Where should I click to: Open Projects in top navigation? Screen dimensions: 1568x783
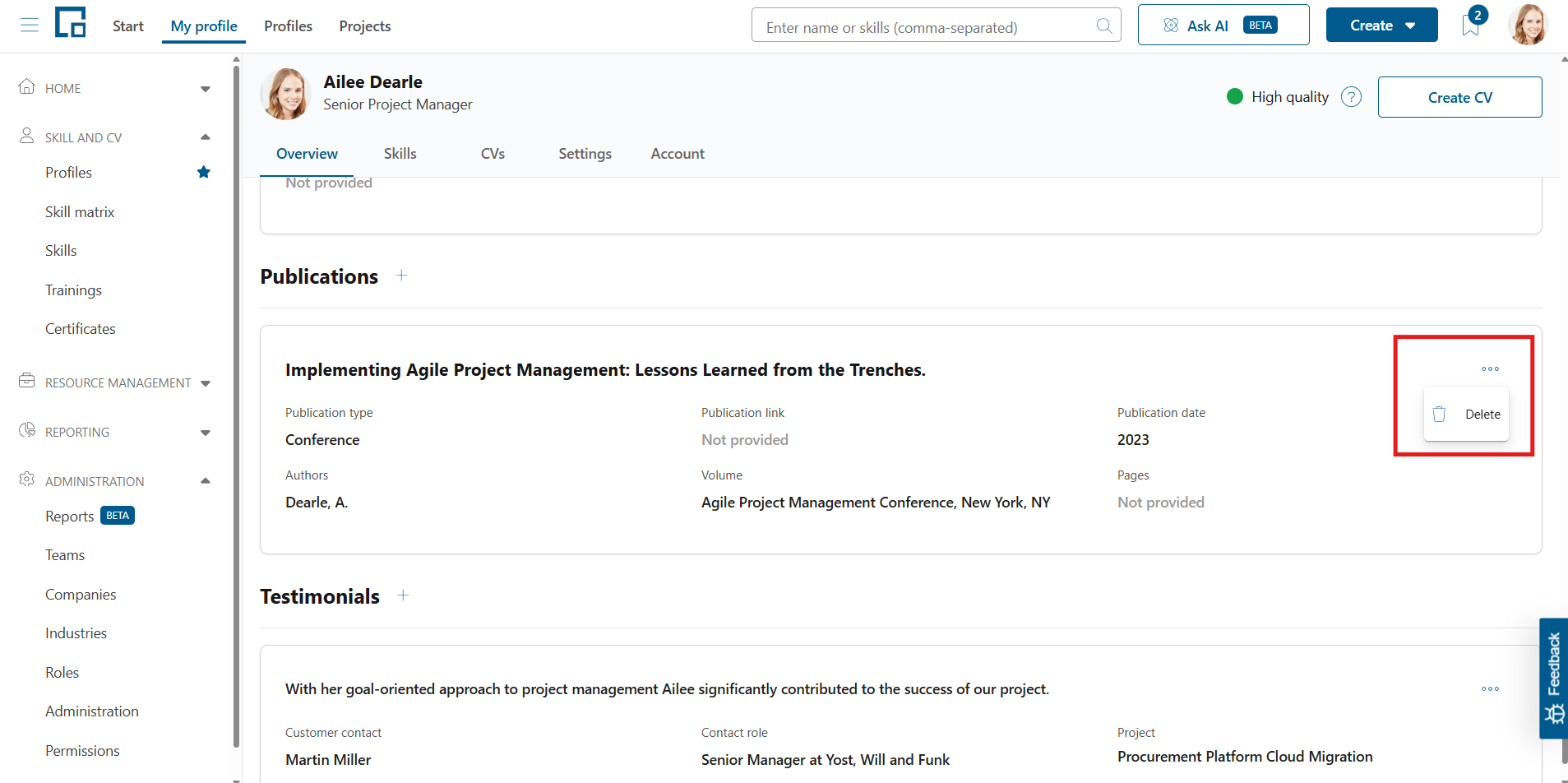tap(364, 26)
